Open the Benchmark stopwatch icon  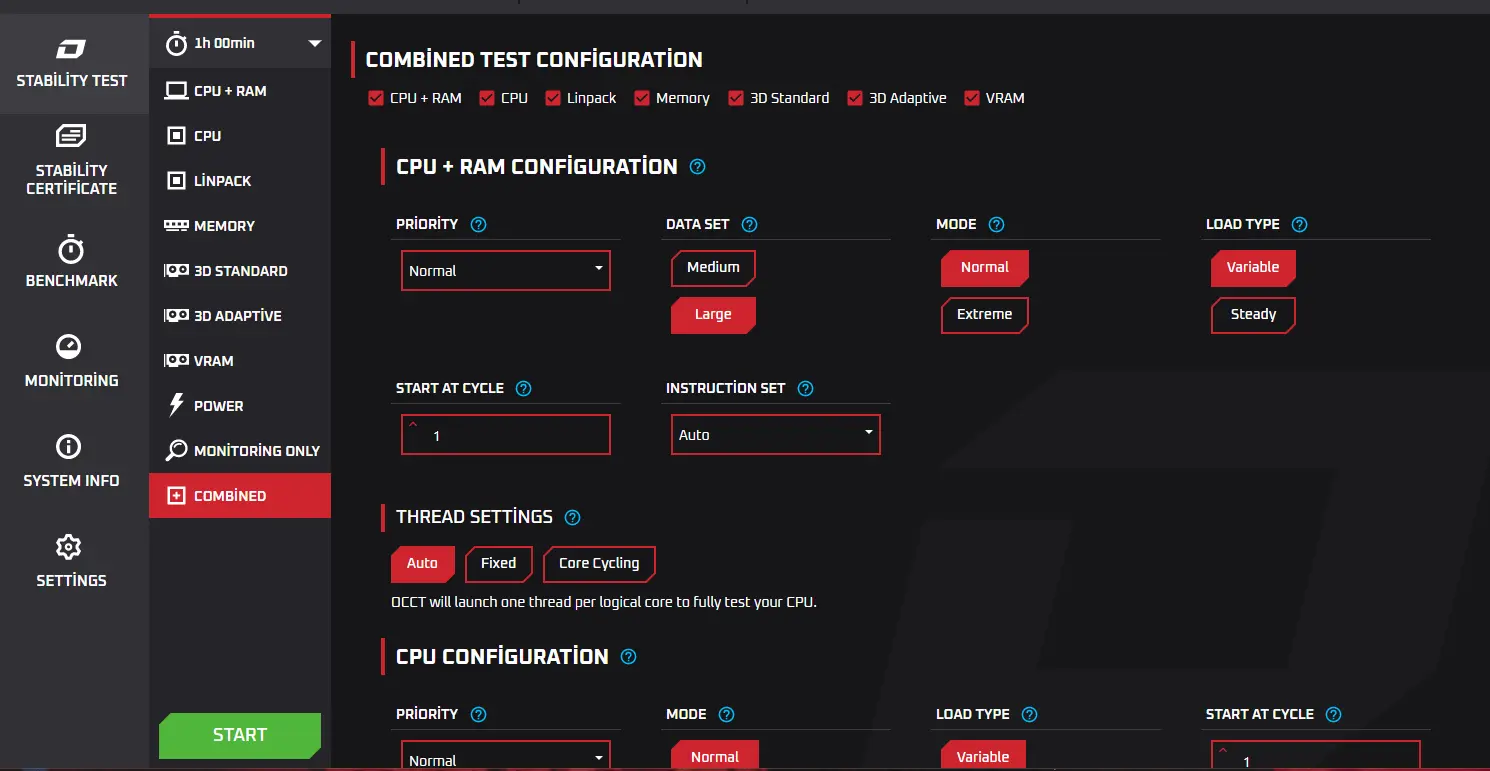(71, 249)
